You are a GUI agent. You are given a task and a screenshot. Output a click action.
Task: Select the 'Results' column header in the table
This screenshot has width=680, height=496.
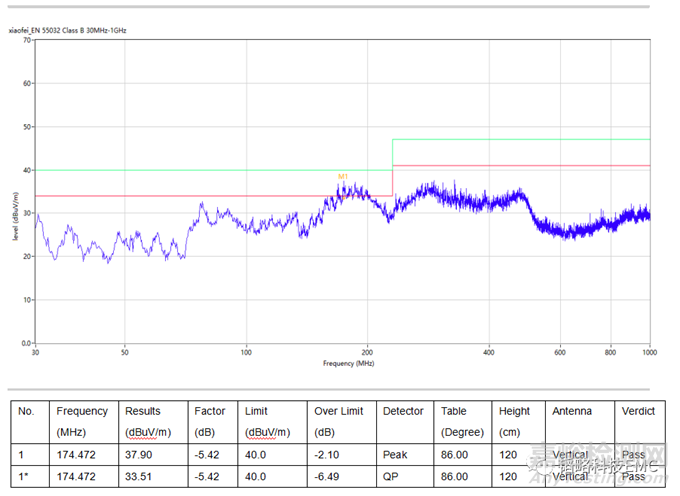(142, 411)
